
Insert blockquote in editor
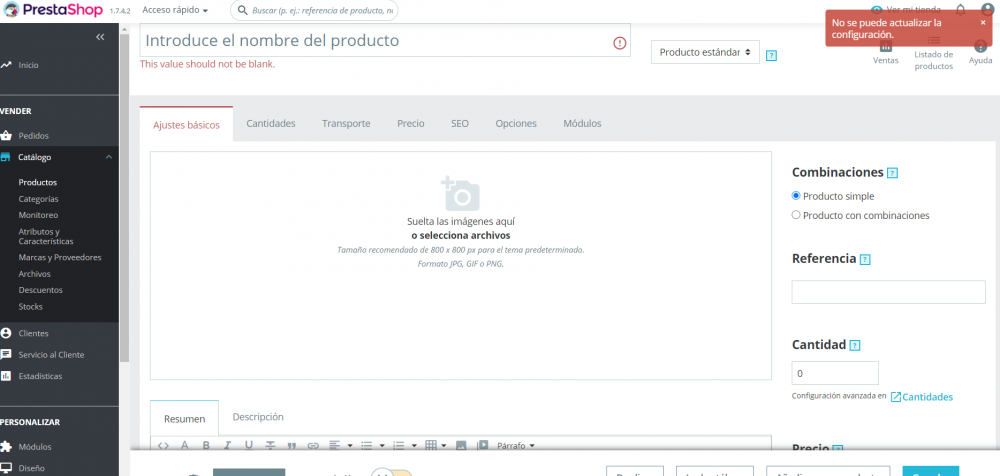coord(292,445)
